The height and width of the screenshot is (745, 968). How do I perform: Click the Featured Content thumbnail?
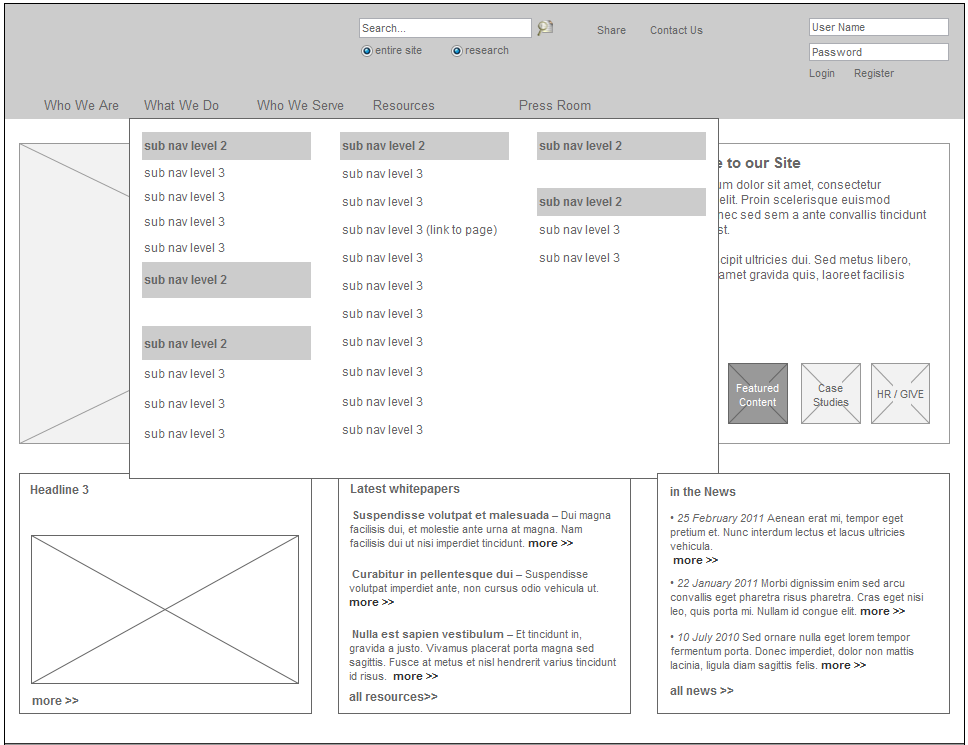[757, 394]
